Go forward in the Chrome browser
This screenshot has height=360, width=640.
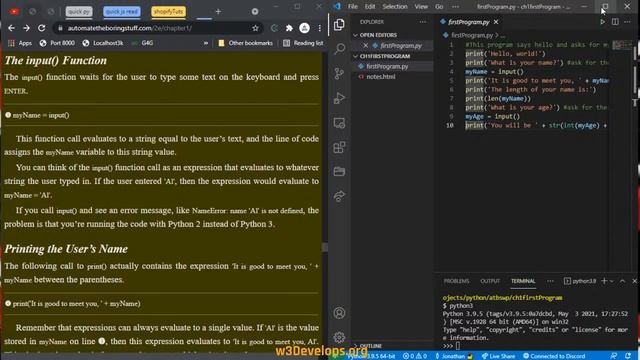tap(26, 28)
